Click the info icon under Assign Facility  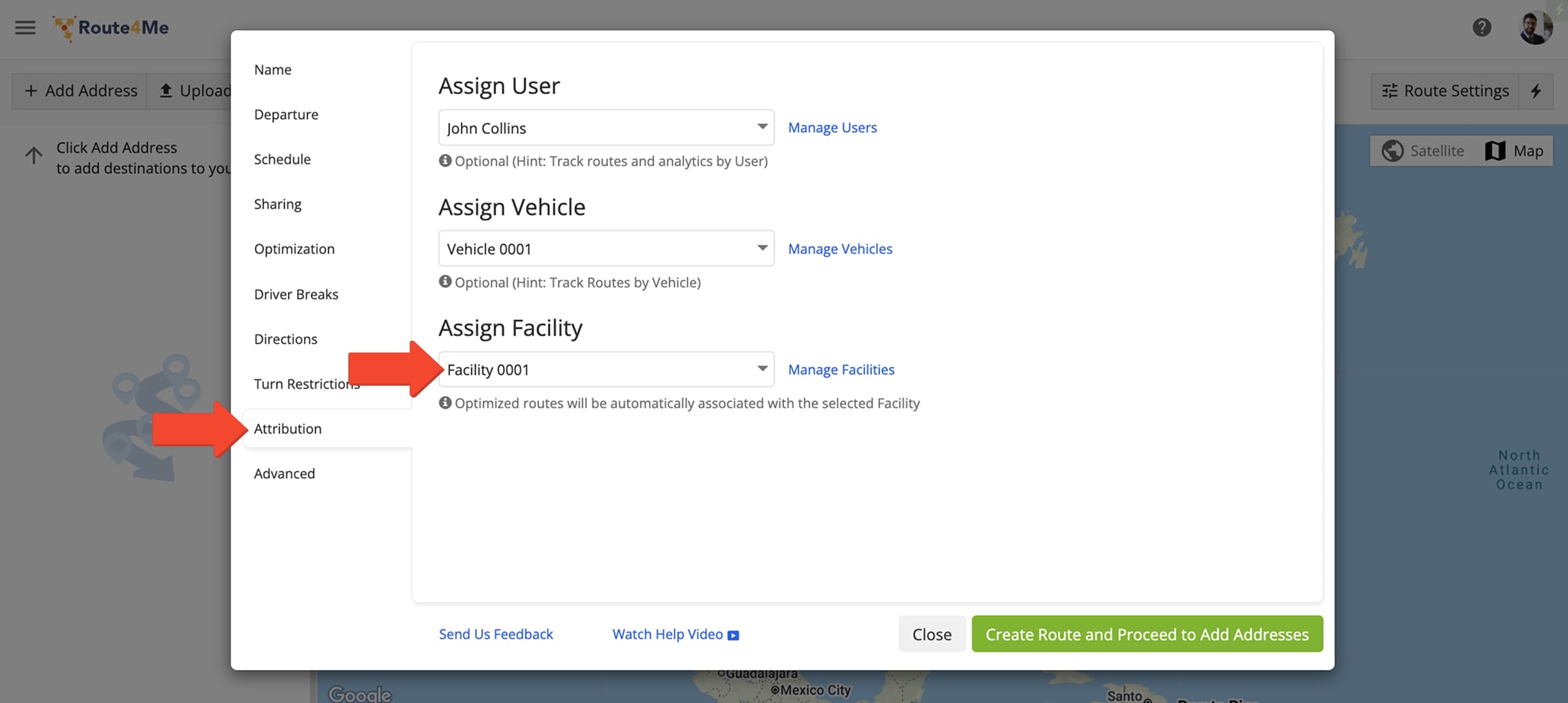(445, 403)
